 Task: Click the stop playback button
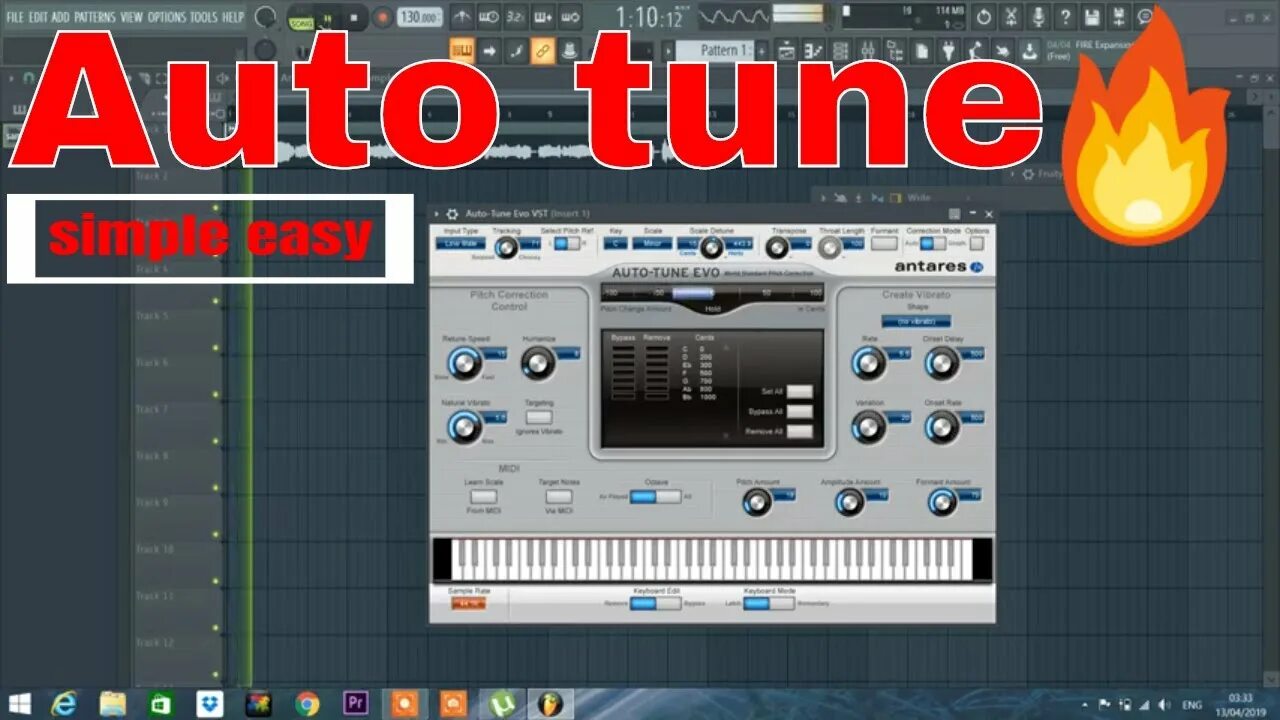tap(353, 18)
